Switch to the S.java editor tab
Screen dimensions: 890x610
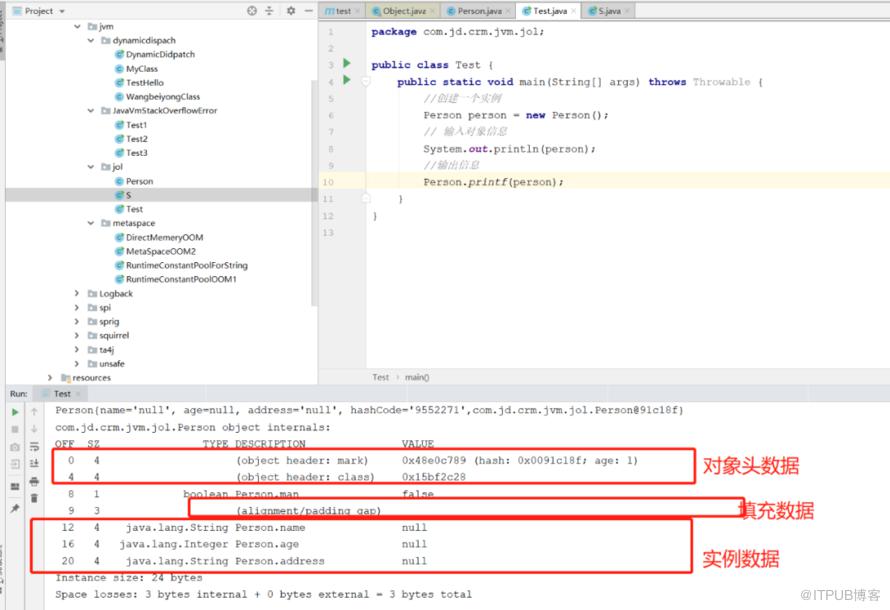tap(609, 11)
